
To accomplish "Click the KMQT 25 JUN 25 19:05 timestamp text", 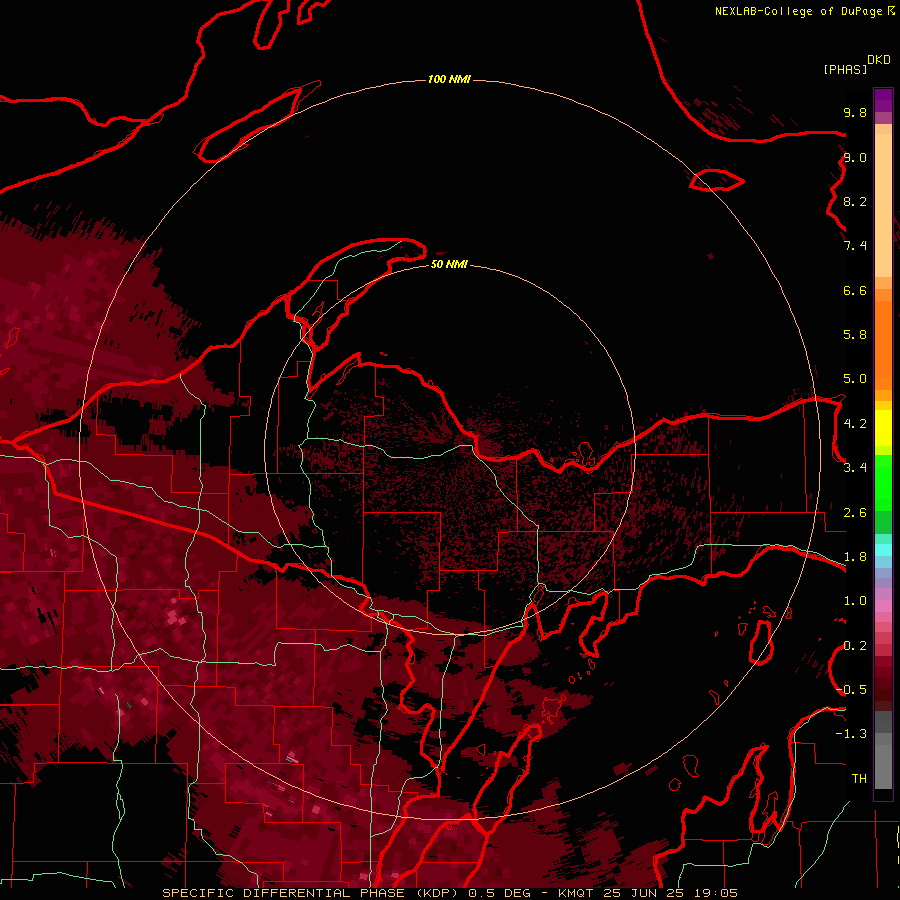I will (x=647, y=893).
